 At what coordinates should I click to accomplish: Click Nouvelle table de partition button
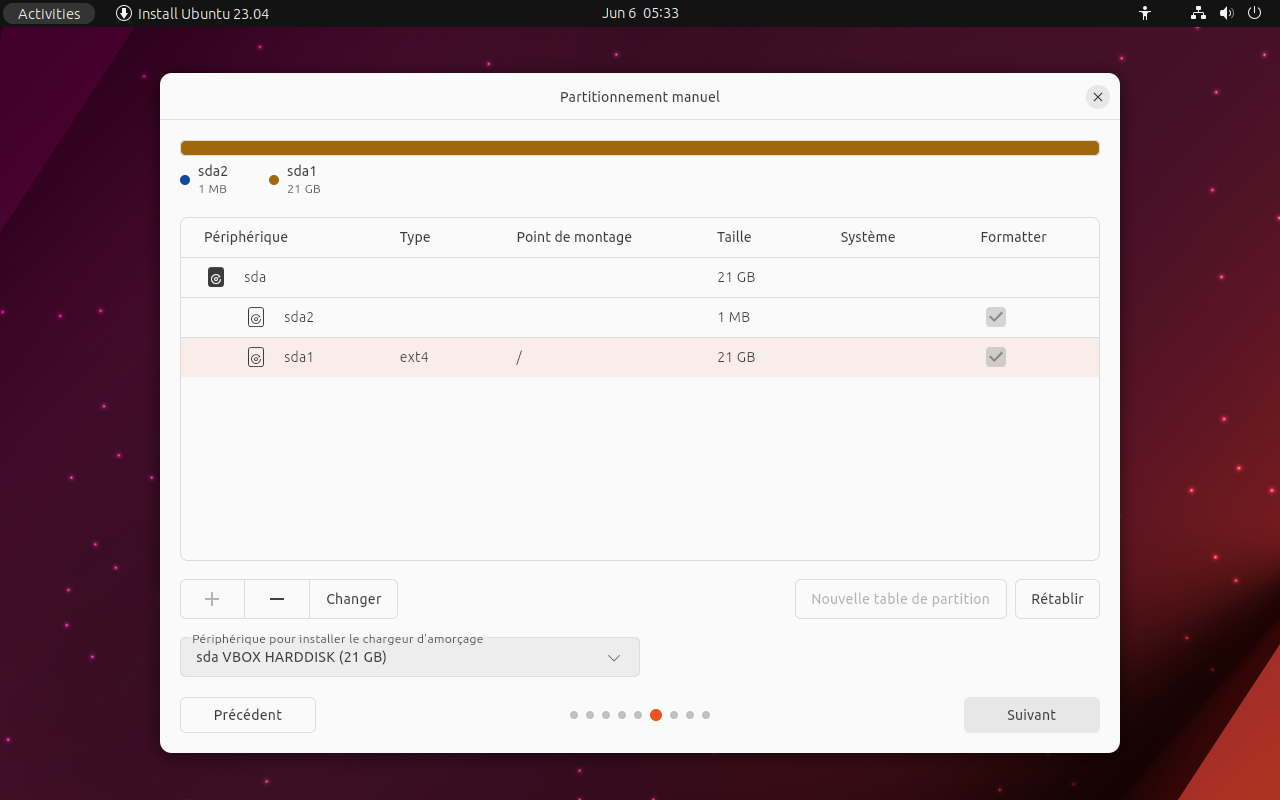[900, 599]
